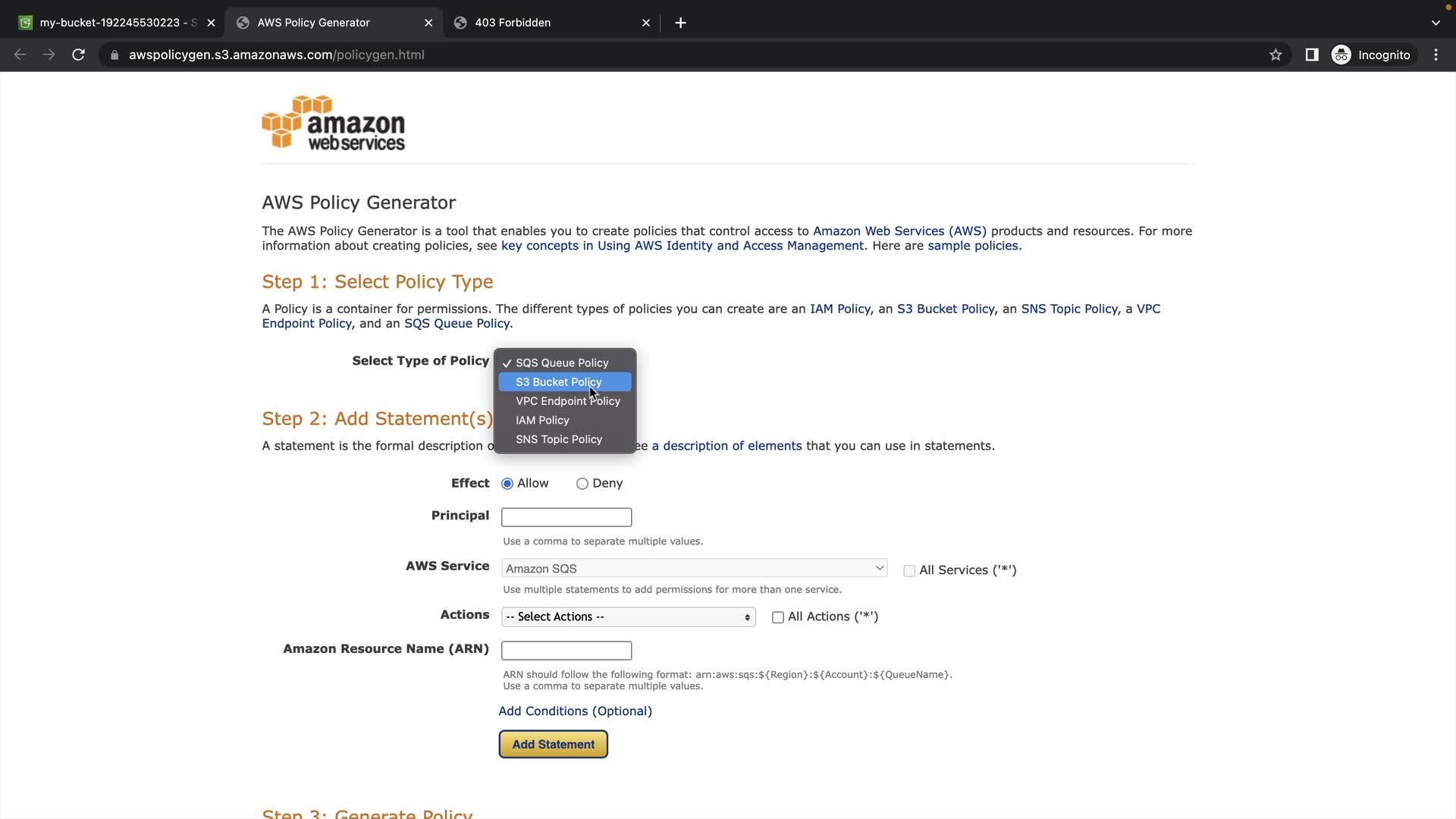Click the browser reload icon
Viewport: 1456px width, 819px height.
78,55
